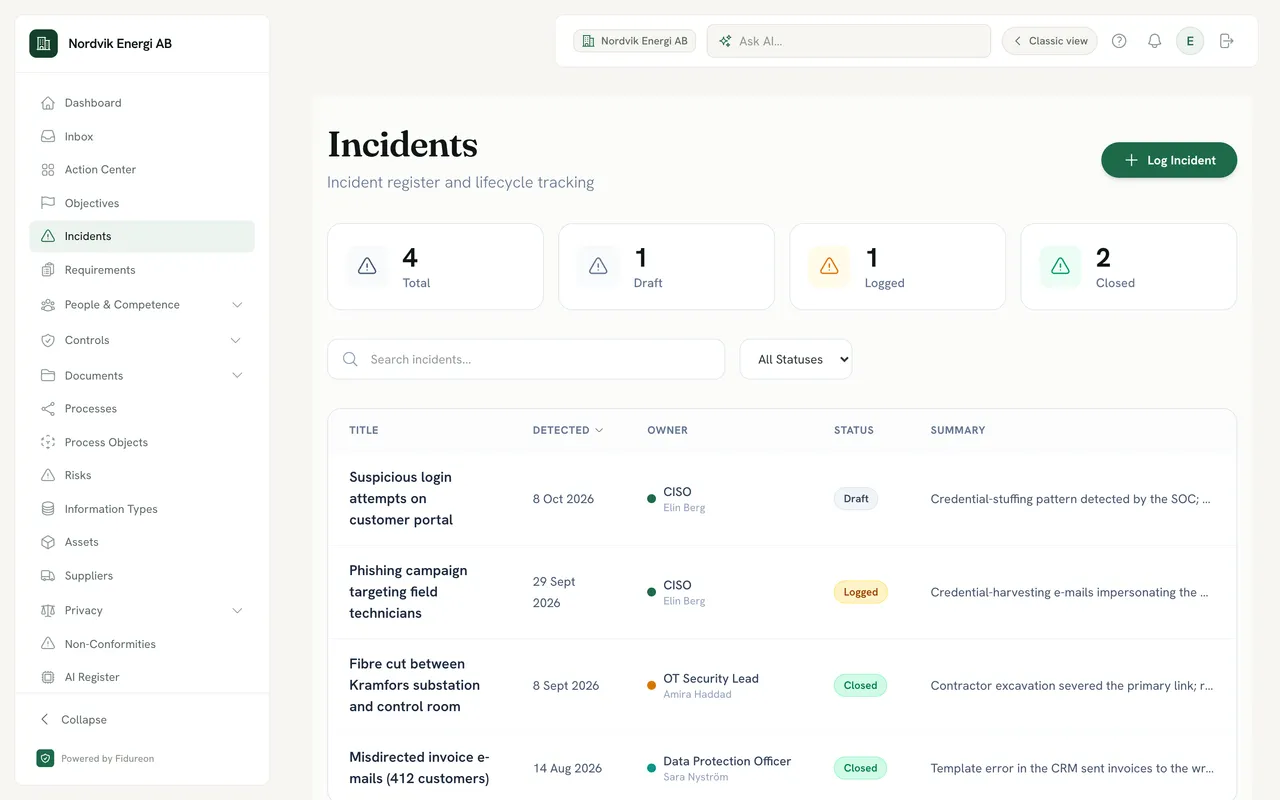Open Misdirected invoice e-mails (412 customers)
The width and height of the screenshot is (1280, 800).
pyautogui.click(x=419, y=768)
